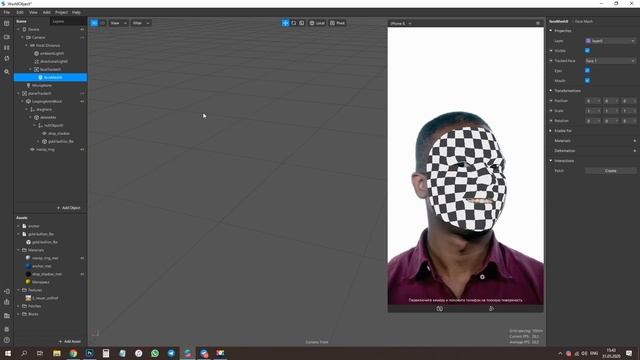Collapse the planeTracker0 tree item
The width and height of the screenshot is (640, 360).
coord(18,93)
